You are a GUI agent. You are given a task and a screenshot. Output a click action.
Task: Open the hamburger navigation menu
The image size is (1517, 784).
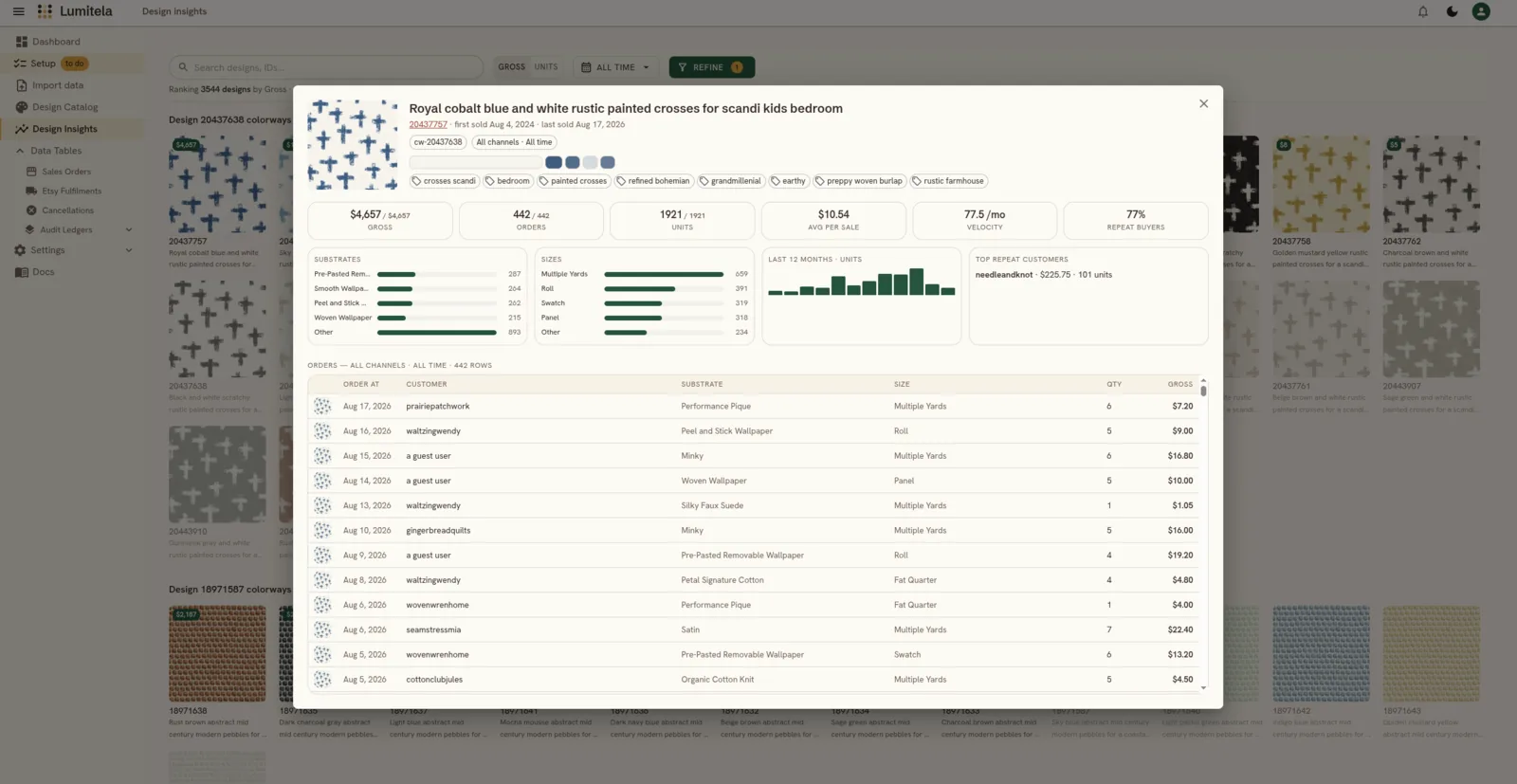click(18, 11)
